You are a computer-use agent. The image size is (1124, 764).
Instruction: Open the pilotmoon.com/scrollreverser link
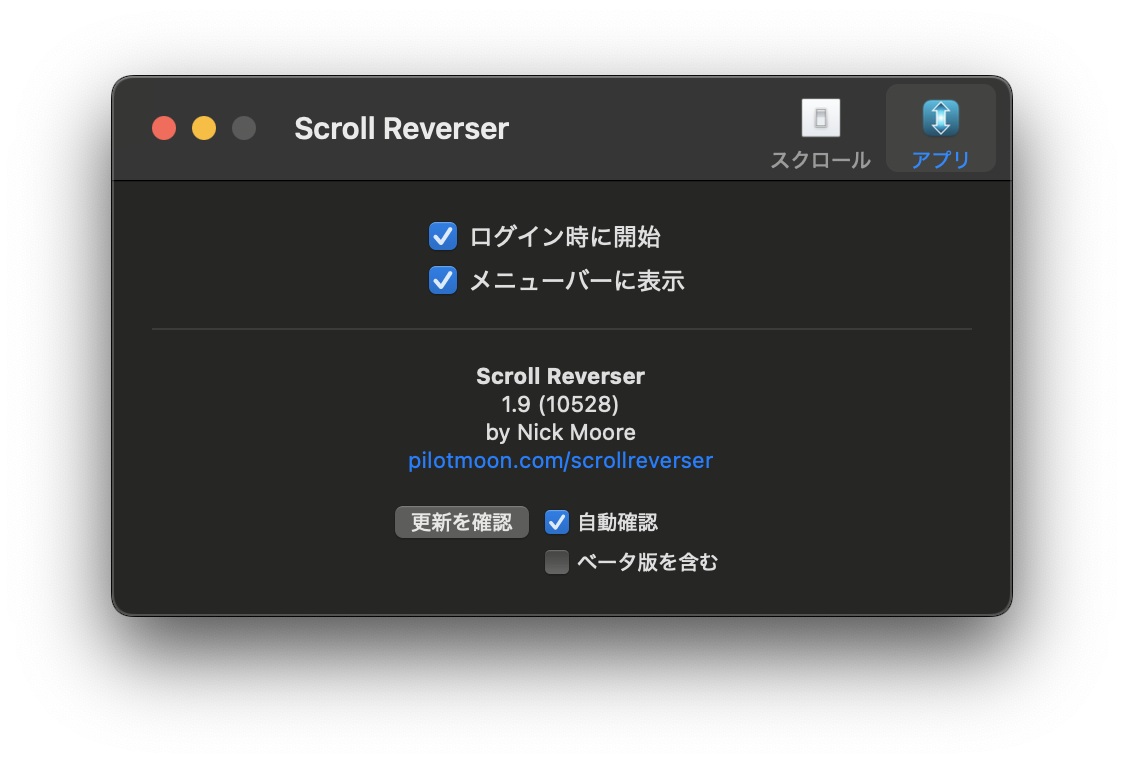[560, 460]
